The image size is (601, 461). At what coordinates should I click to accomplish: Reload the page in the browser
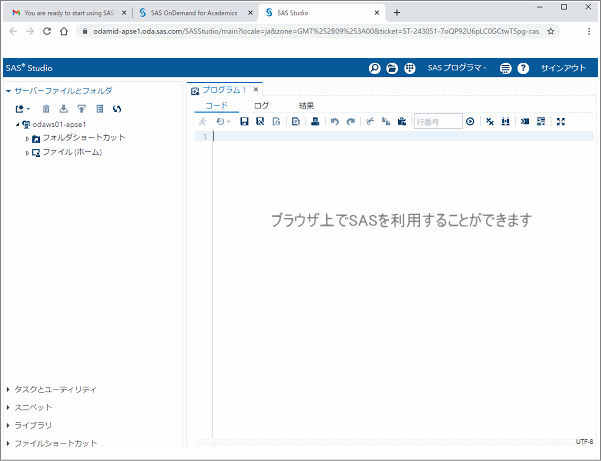click(47, 31)
